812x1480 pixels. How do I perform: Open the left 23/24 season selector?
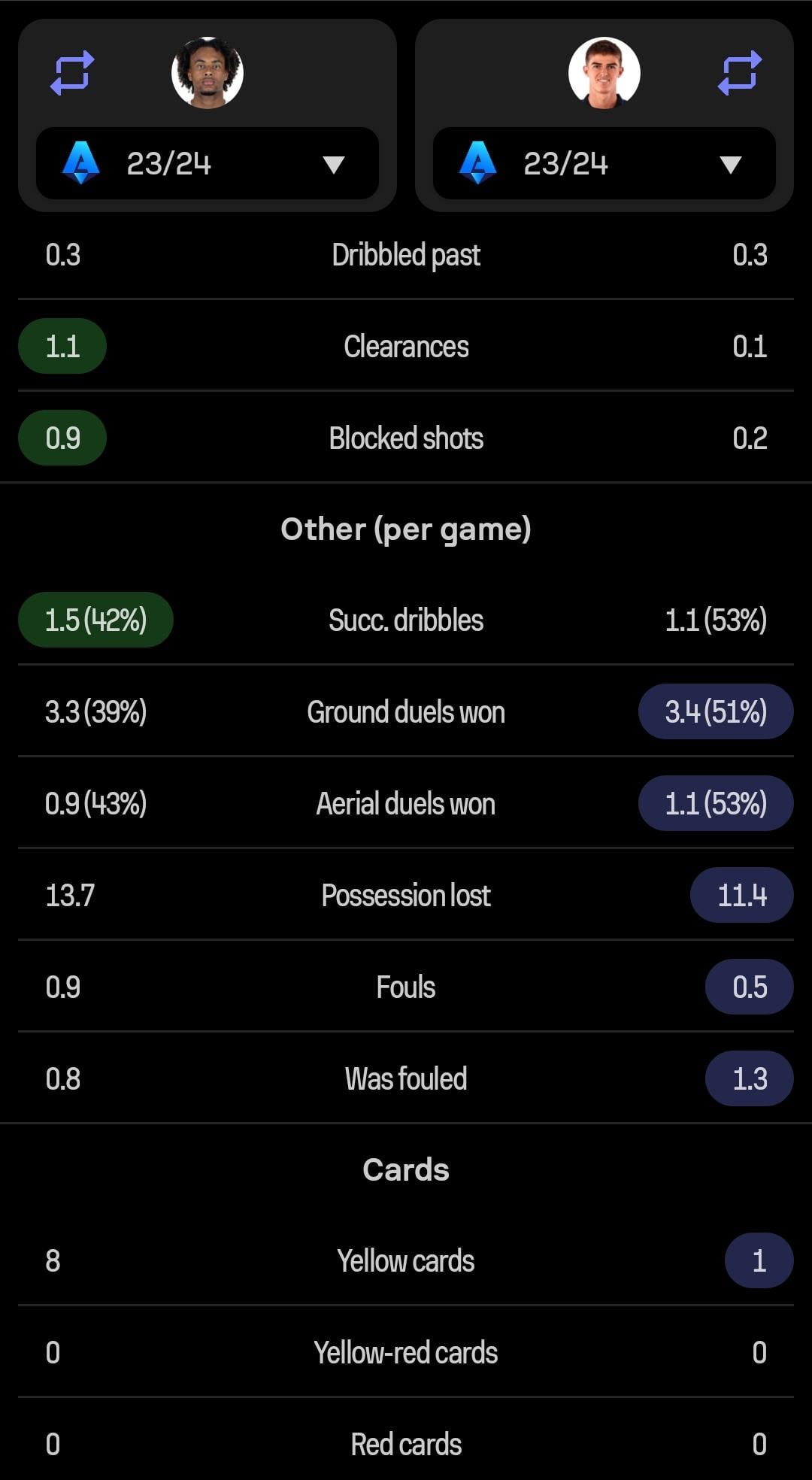169,164
